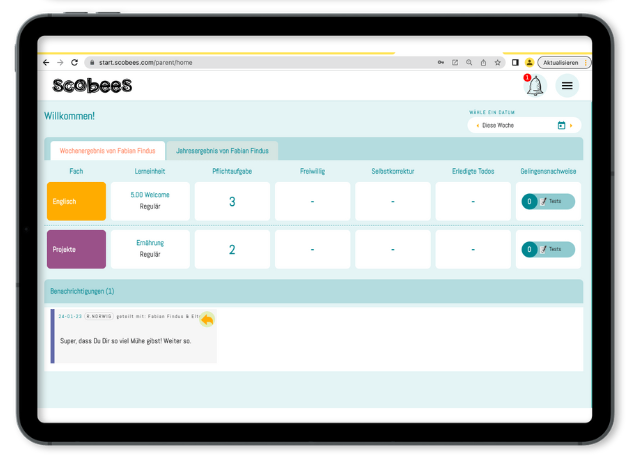The width and height of the screenshot is (629, 460).
Task: Click the R.NORWIG sender tag
Action: 99,316
